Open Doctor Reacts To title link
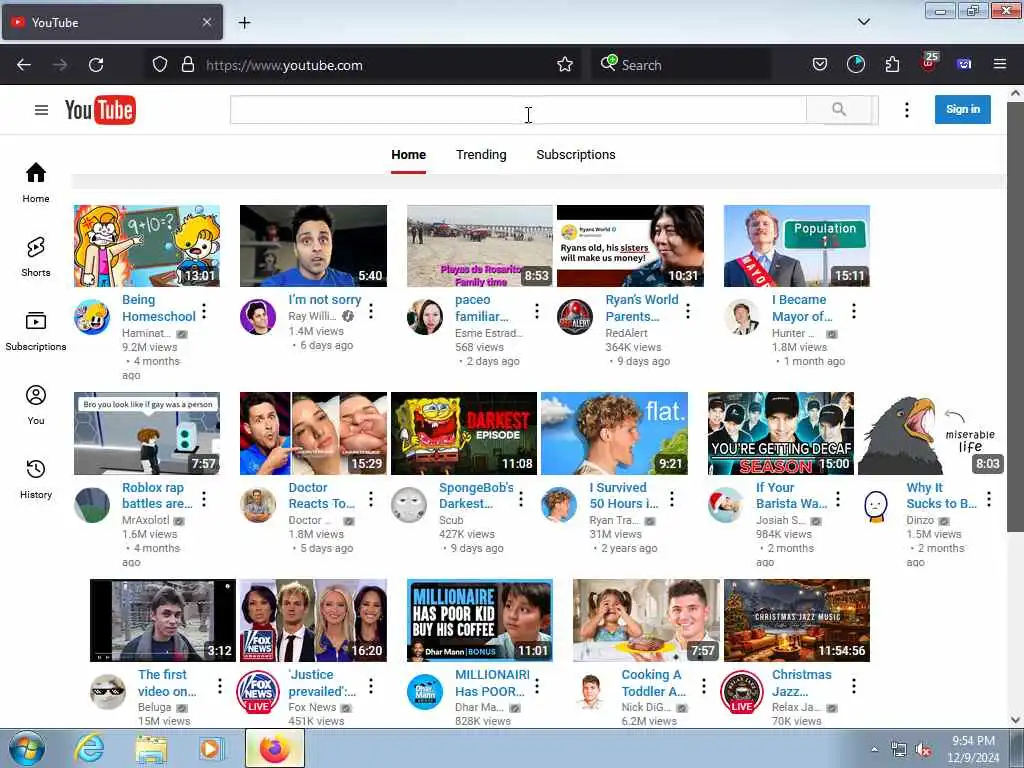The width and height of the screenshot is (1024, 768). [321, 496]
